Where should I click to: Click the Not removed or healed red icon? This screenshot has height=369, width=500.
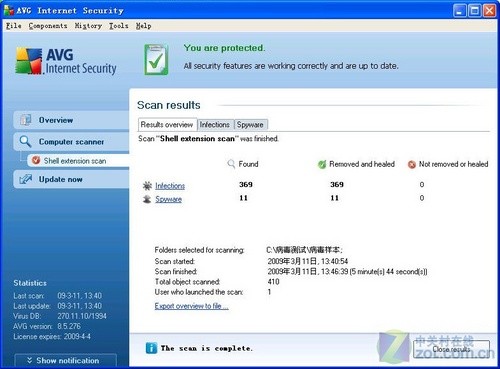[x=412, y=164]
